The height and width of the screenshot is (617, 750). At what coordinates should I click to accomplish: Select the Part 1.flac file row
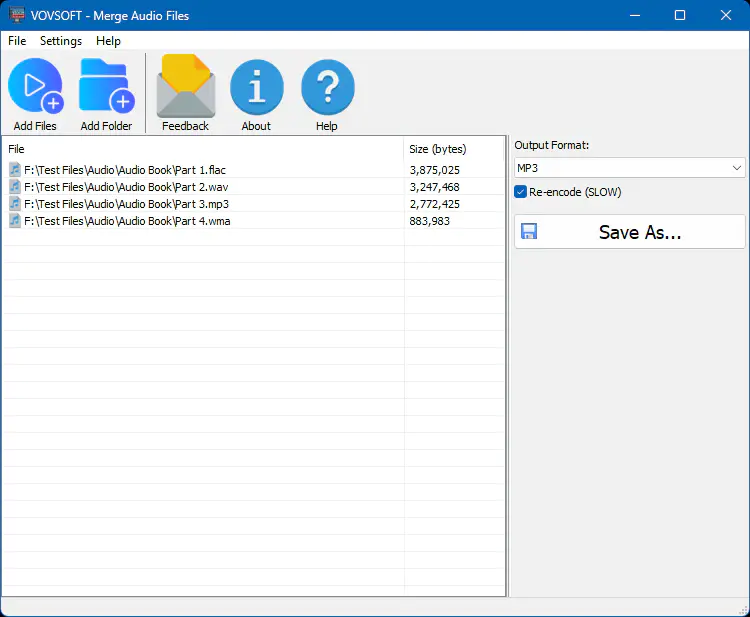tap(254, 170)
